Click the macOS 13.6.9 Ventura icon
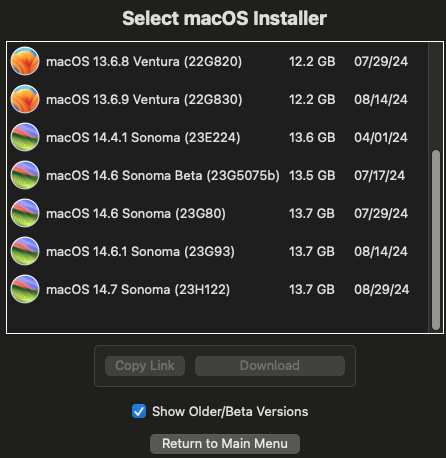This screenshot has width=446, height=458. (x=25, y=99)
